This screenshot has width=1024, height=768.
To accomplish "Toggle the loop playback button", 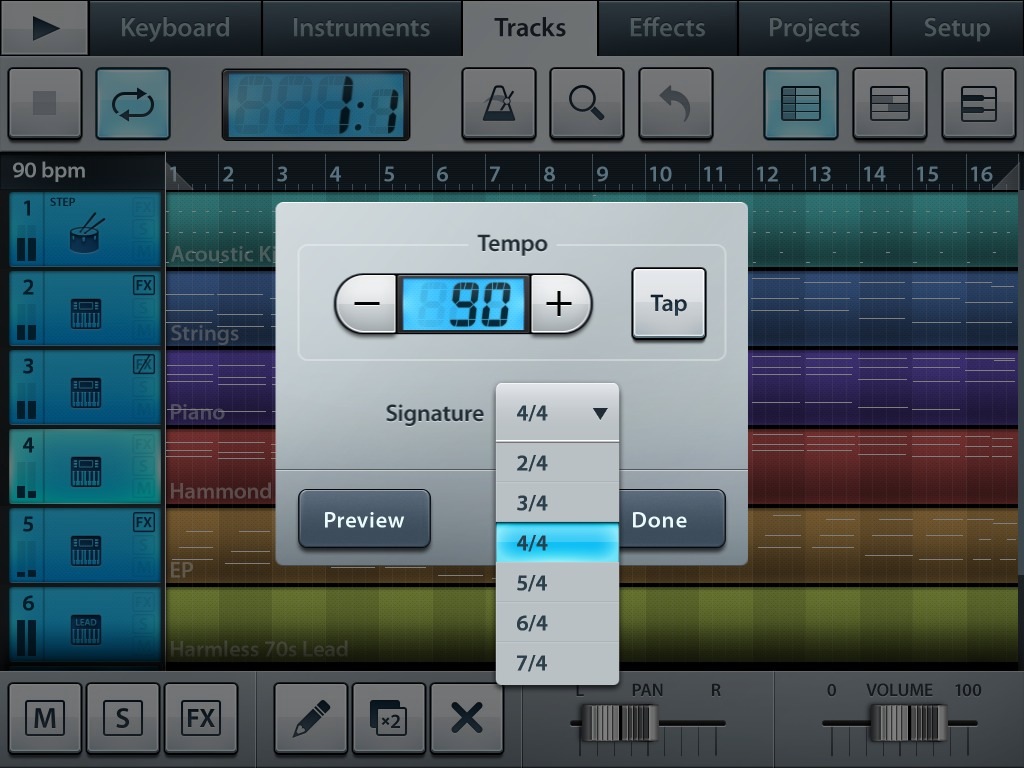I will pyautogui.click(x=133, y=103).
